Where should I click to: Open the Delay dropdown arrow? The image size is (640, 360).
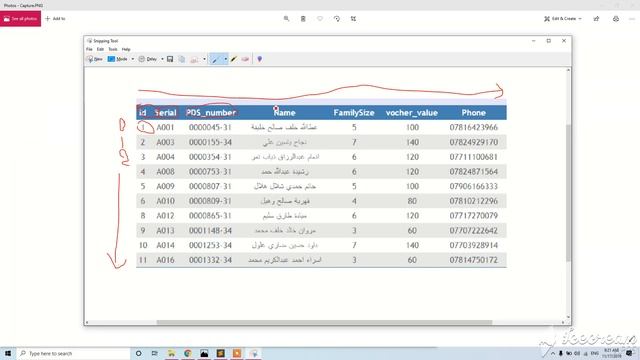[x=162, y=59]
